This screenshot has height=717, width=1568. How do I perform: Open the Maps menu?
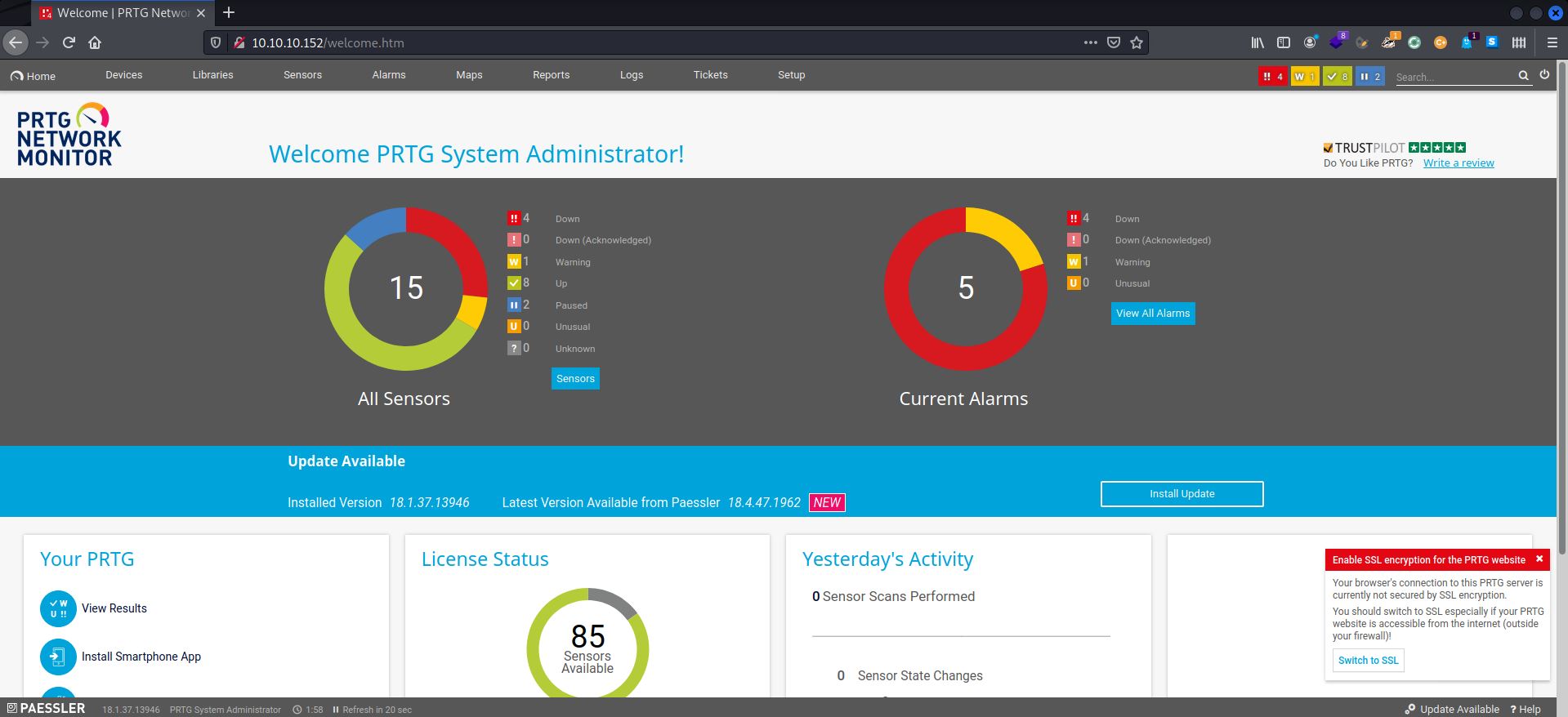[469, 75]
